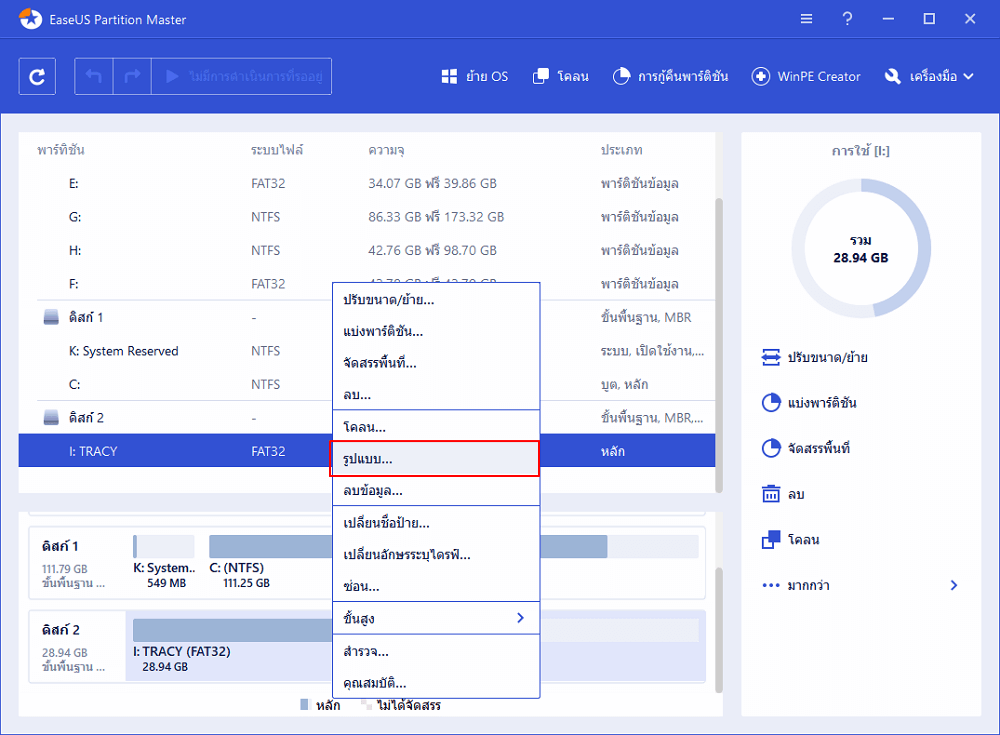The image size is (1000, 735).
Task: Click แบ่งพาร์ติชัน pie icon in right panel
Action: (771, 403)
